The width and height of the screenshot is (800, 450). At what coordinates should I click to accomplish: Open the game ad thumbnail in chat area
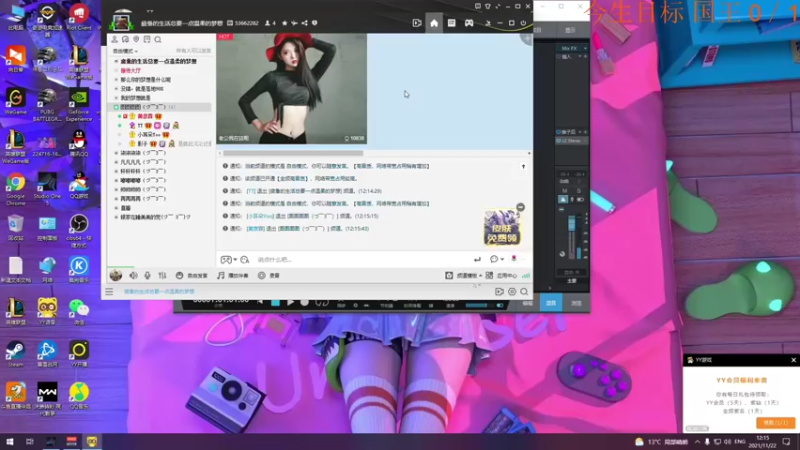pos(502,228)
